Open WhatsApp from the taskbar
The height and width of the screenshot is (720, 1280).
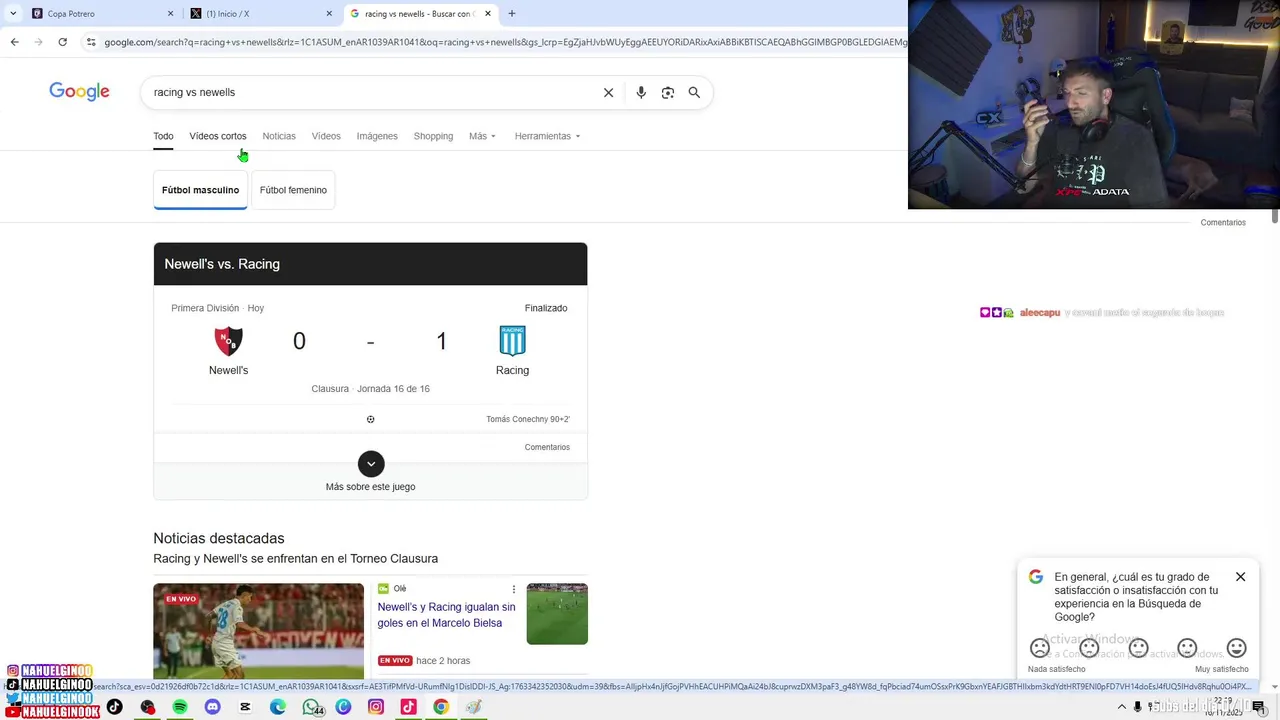click(311, 707)
